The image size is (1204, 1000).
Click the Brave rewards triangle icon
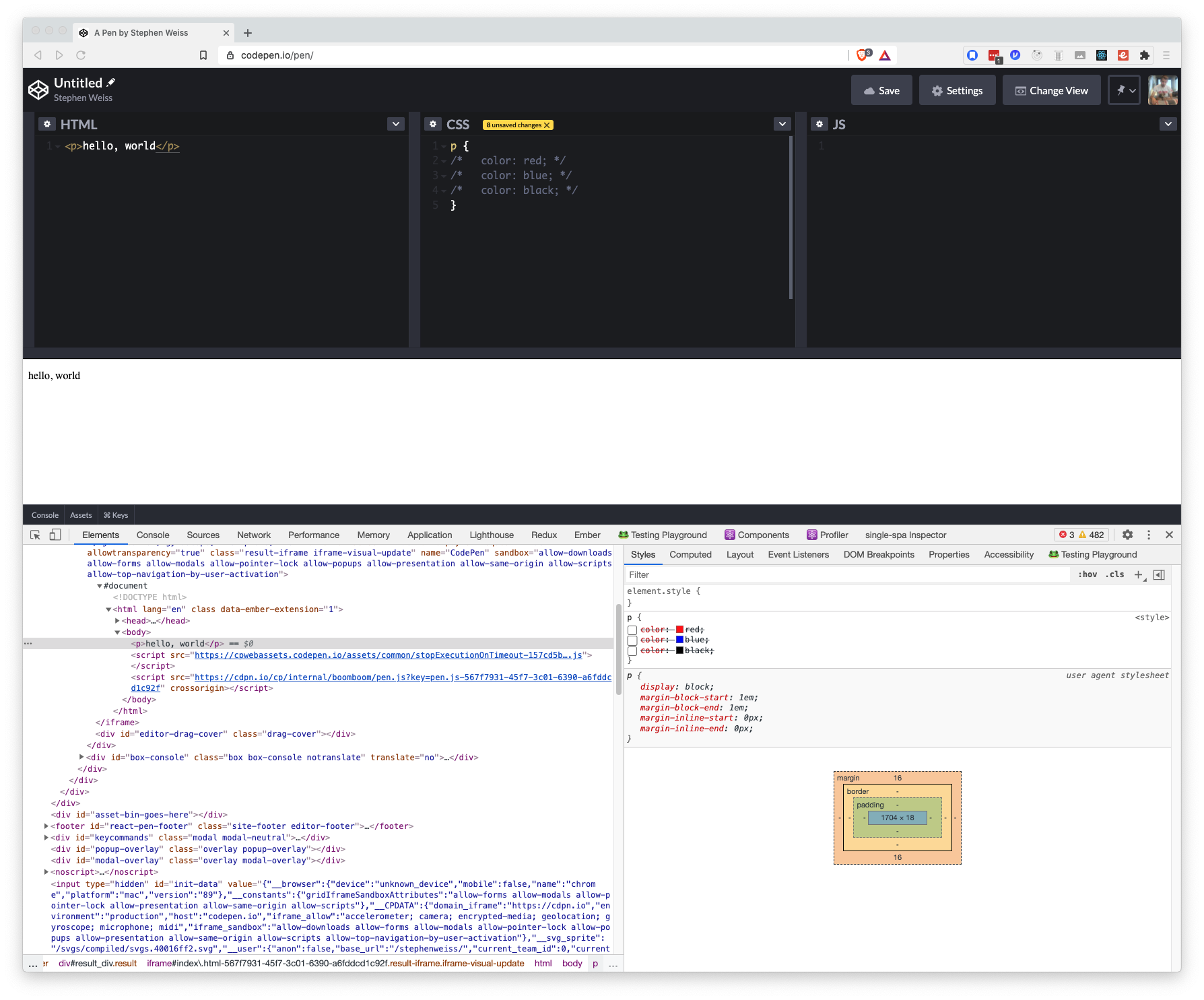(885, 55)
